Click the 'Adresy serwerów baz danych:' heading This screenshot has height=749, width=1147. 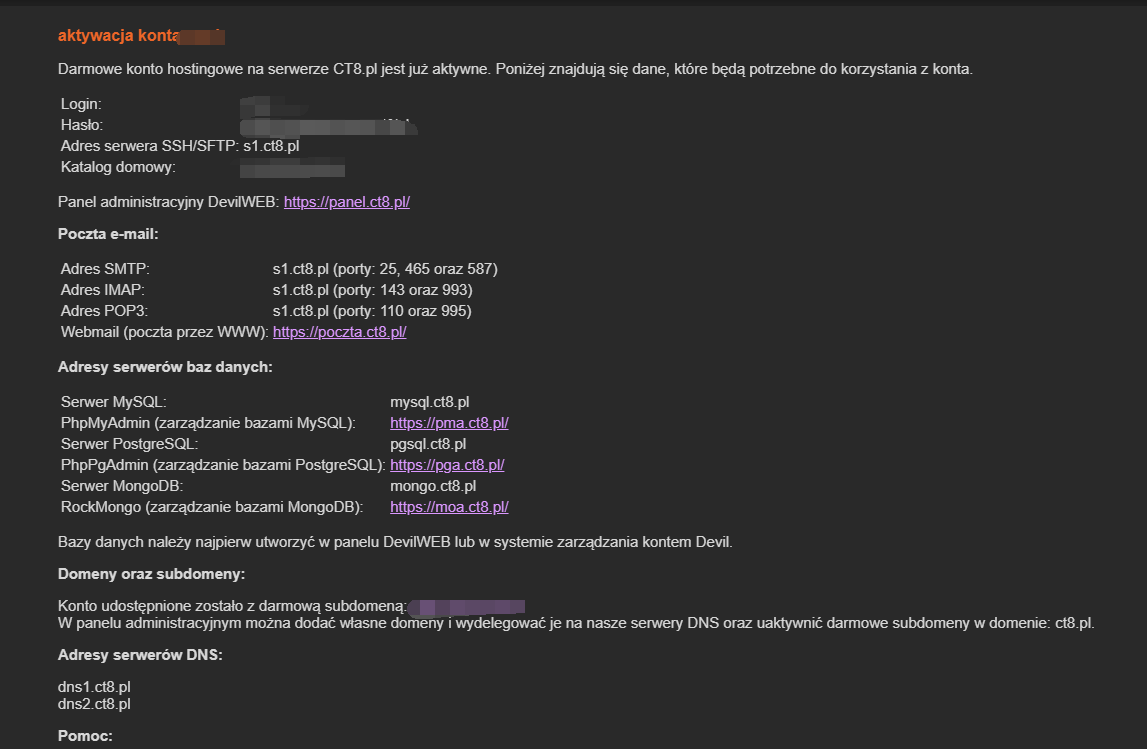165,367
